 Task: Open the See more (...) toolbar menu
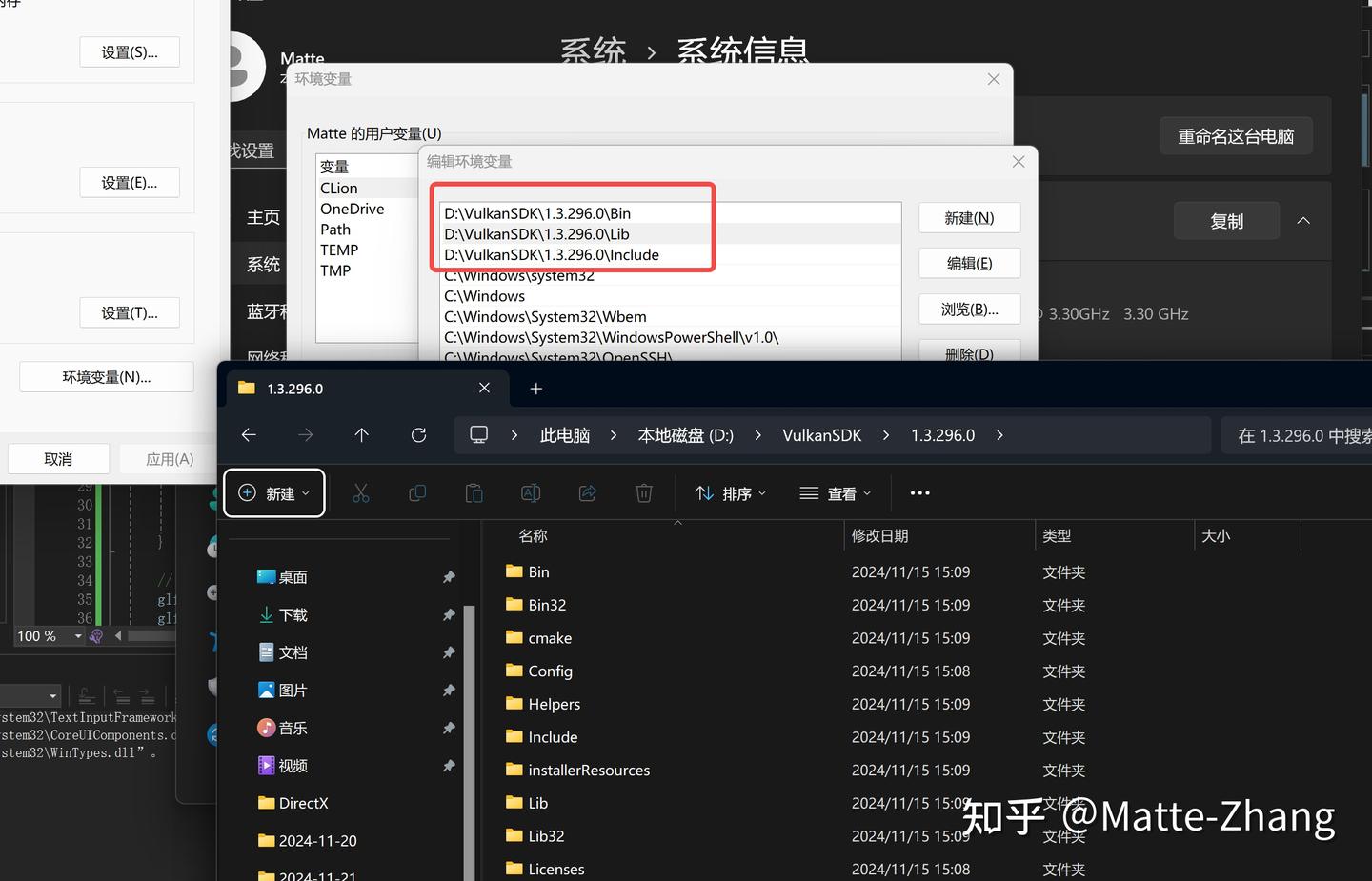click(x=918, y=493)
